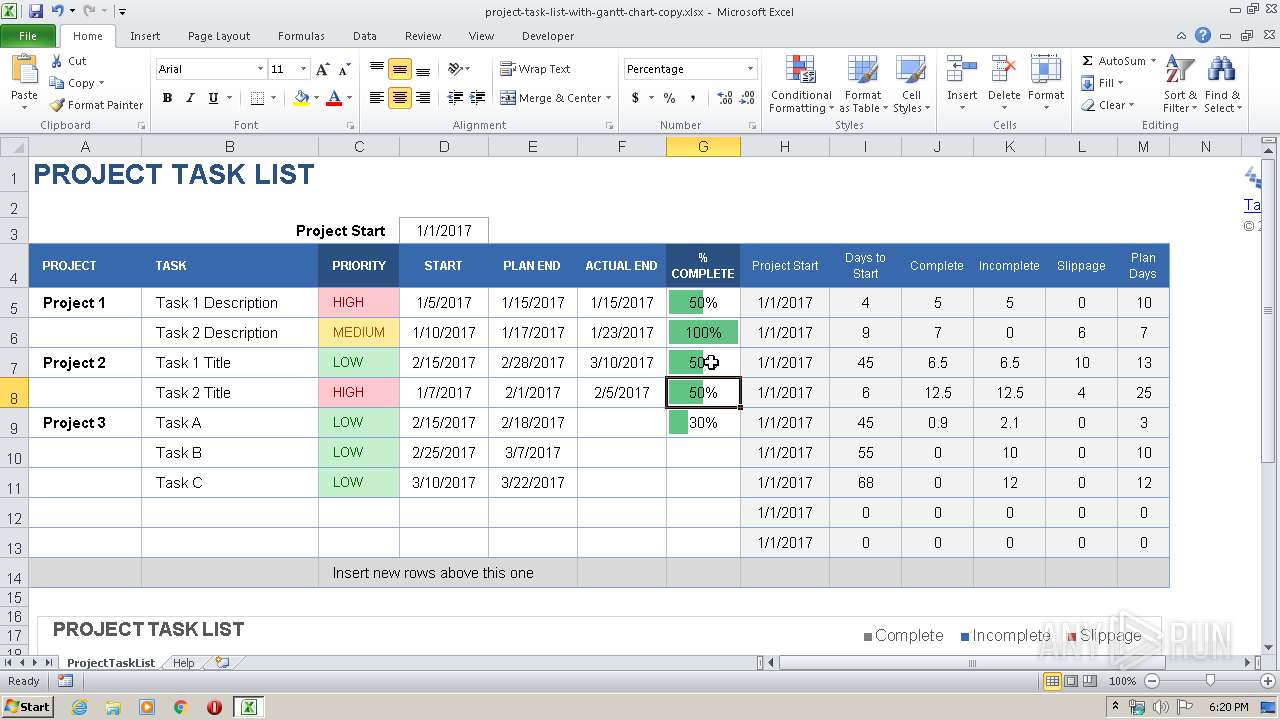Click the Windows Start button
This screenshot has height=720, width=1280.
click(28, 706)
